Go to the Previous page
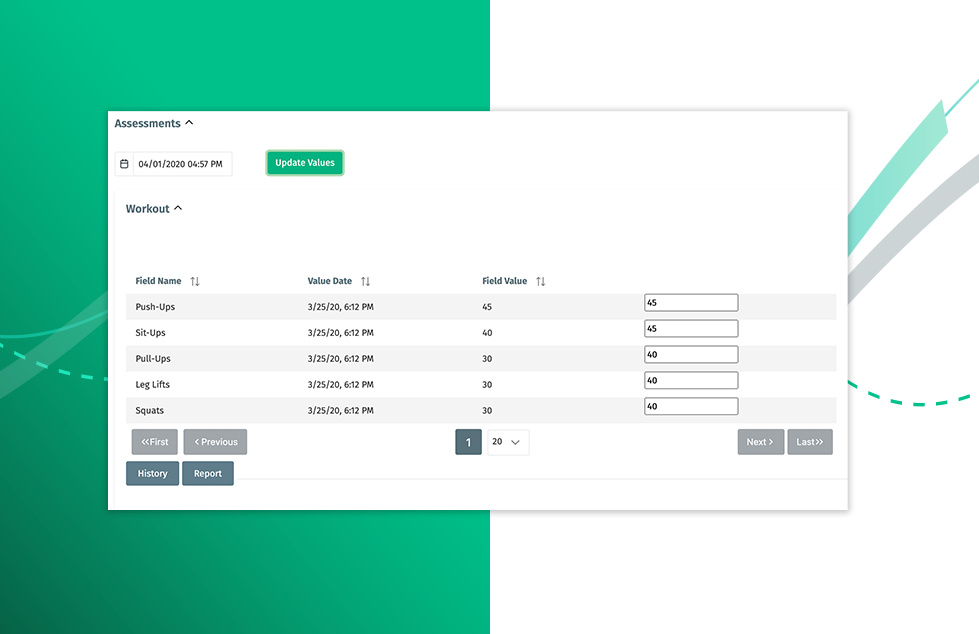This screenshot has height=634, width=979. (x=215, y=442)
